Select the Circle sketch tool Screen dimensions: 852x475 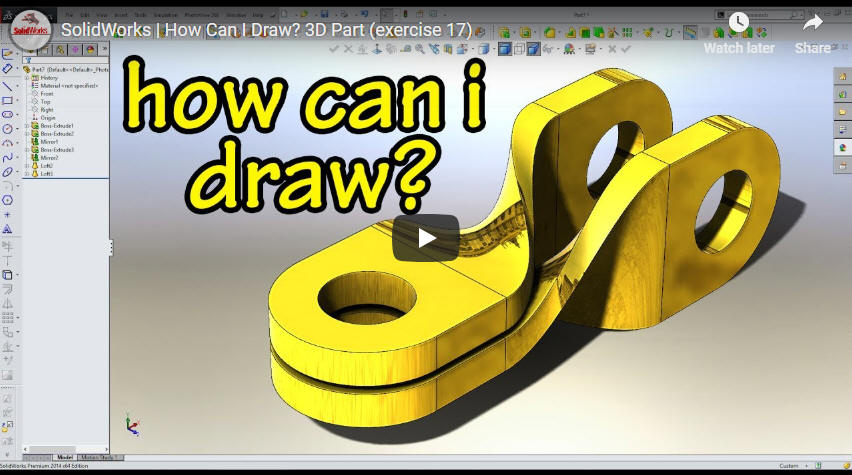coord(7,129)
